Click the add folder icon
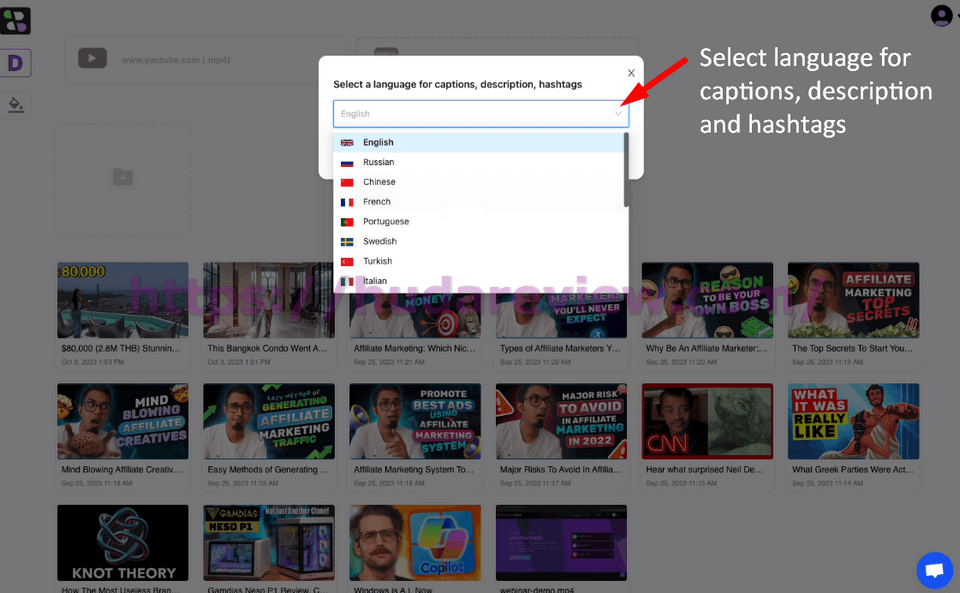 click(122, 177)
